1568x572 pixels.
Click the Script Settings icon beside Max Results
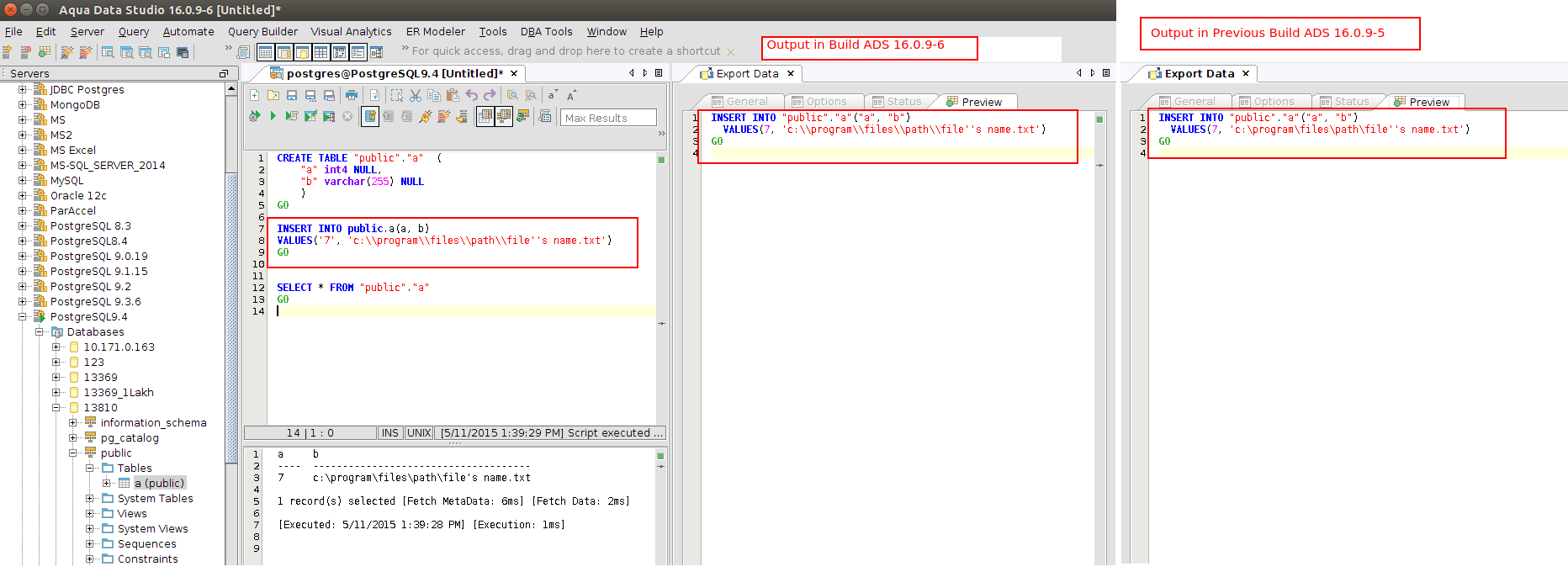(545, 116)
